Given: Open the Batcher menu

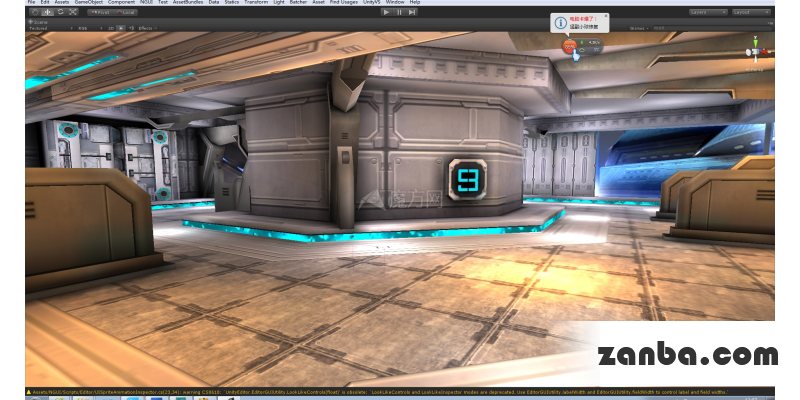Looking at the screenshot, I should click(298, 3).
